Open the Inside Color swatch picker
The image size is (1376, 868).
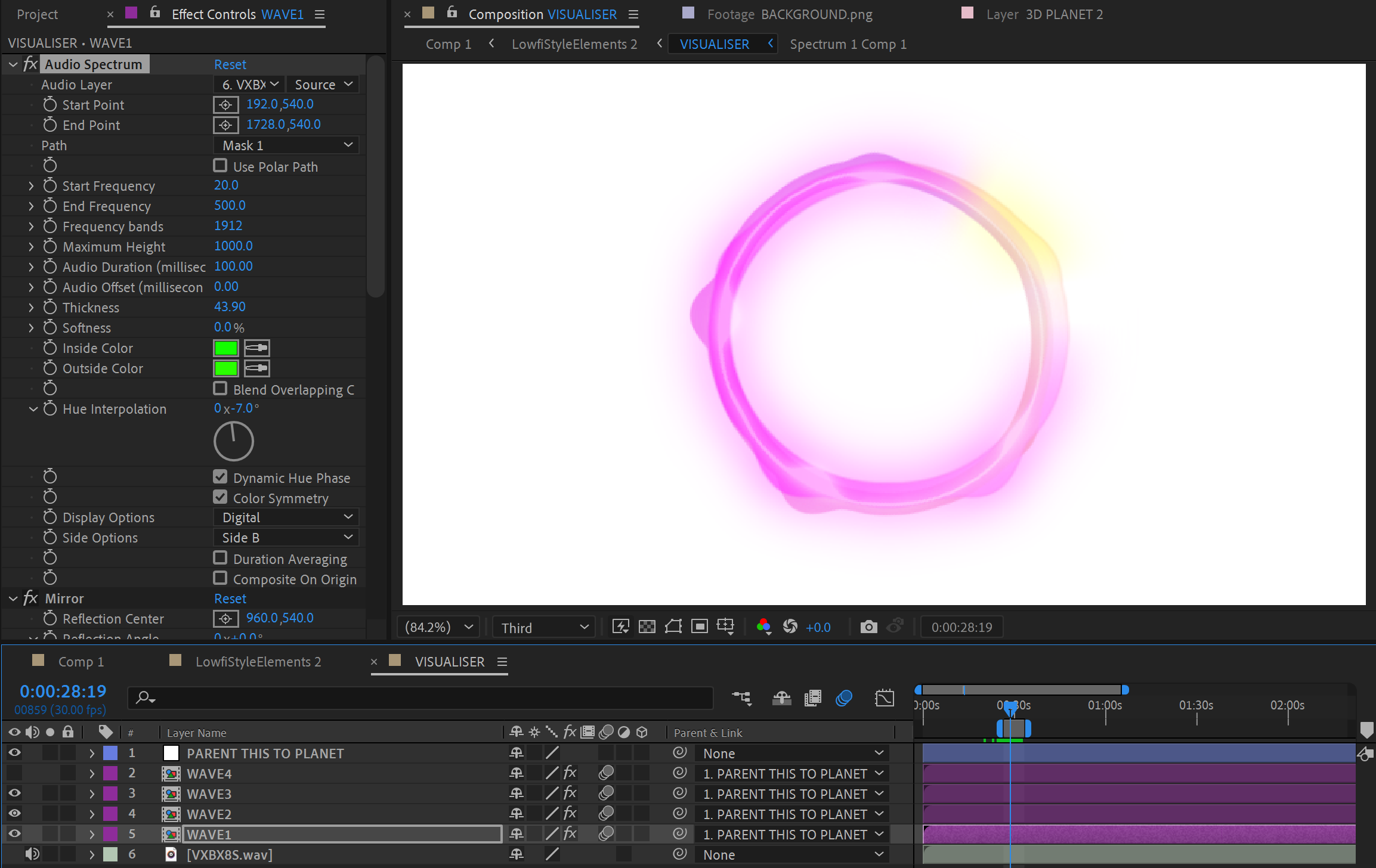tap(225, 348)
